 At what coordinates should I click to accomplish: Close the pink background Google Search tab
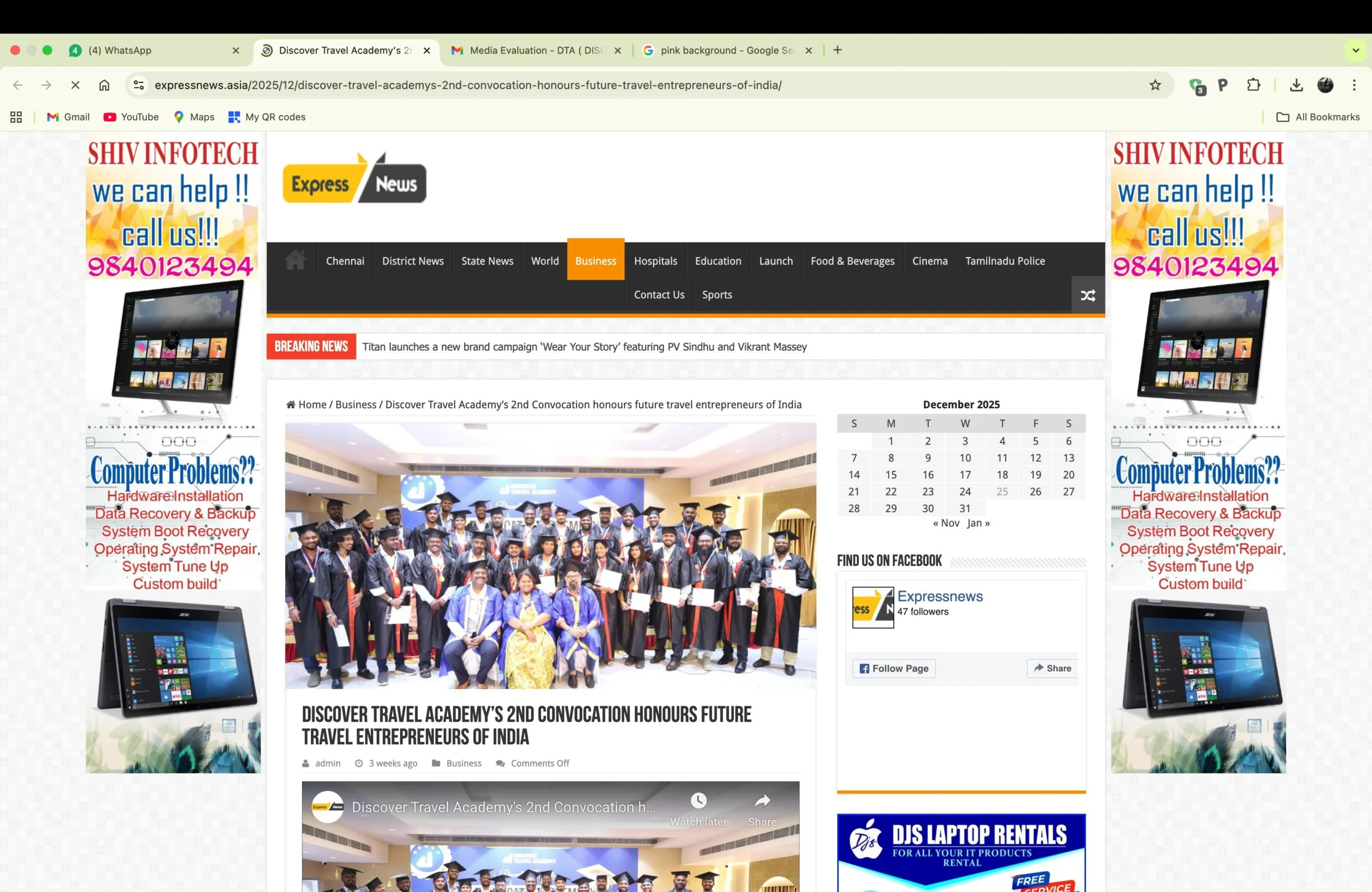[809, 51]
